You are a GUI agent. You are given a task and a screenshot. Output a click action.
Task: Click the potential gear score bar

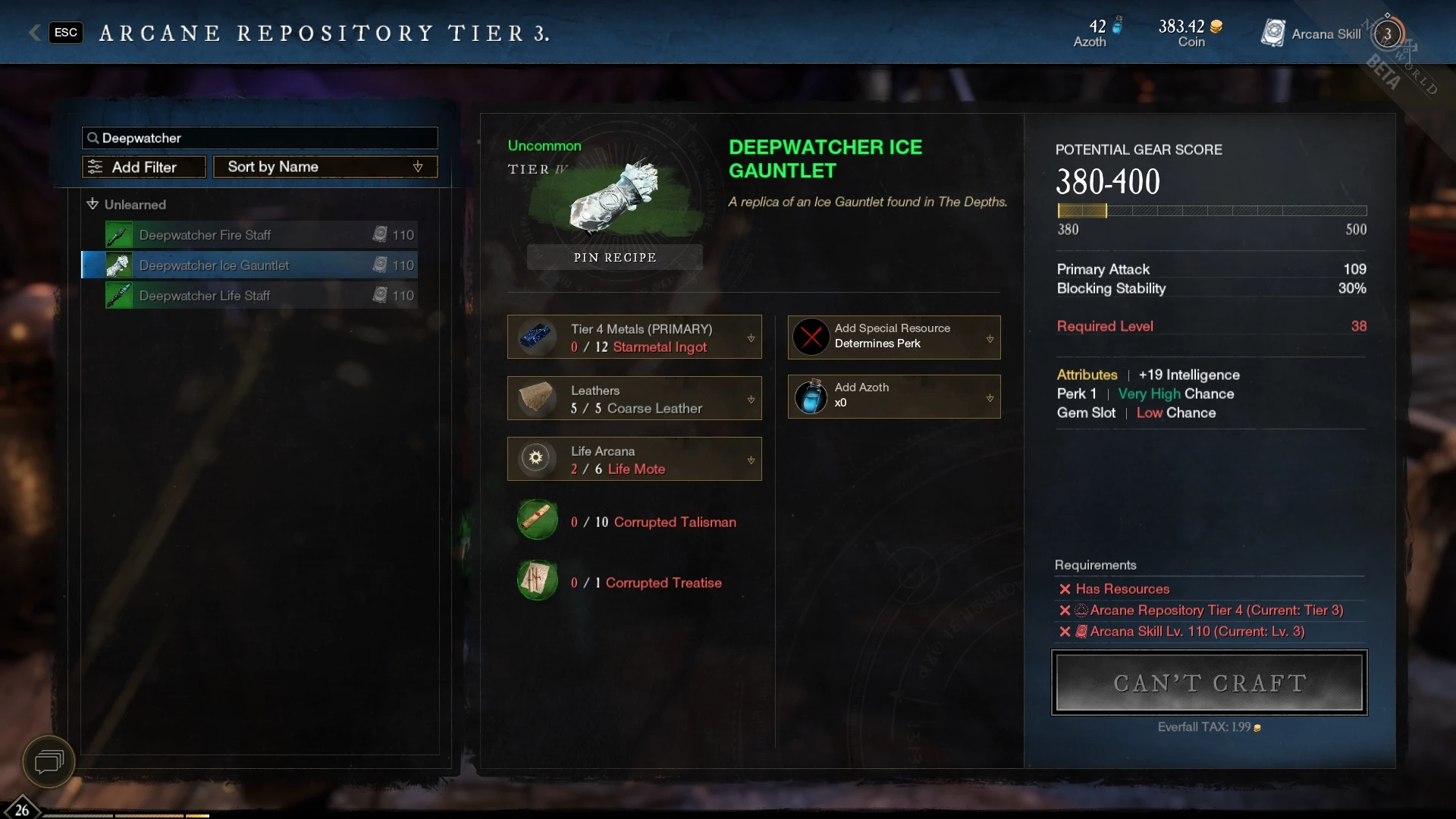pos(1212,211)
